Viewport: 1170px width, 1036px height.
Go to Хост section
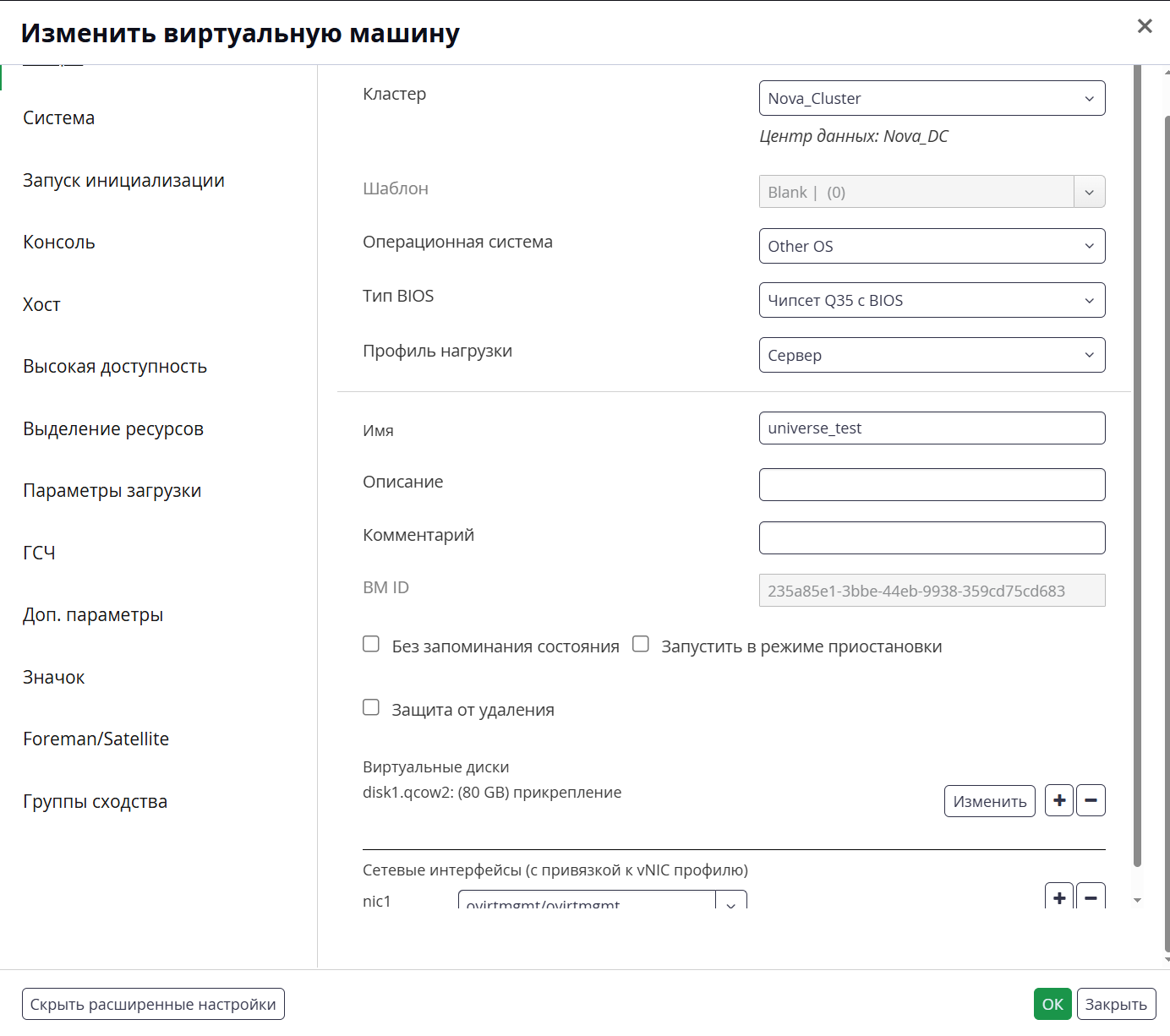point(41,304)
